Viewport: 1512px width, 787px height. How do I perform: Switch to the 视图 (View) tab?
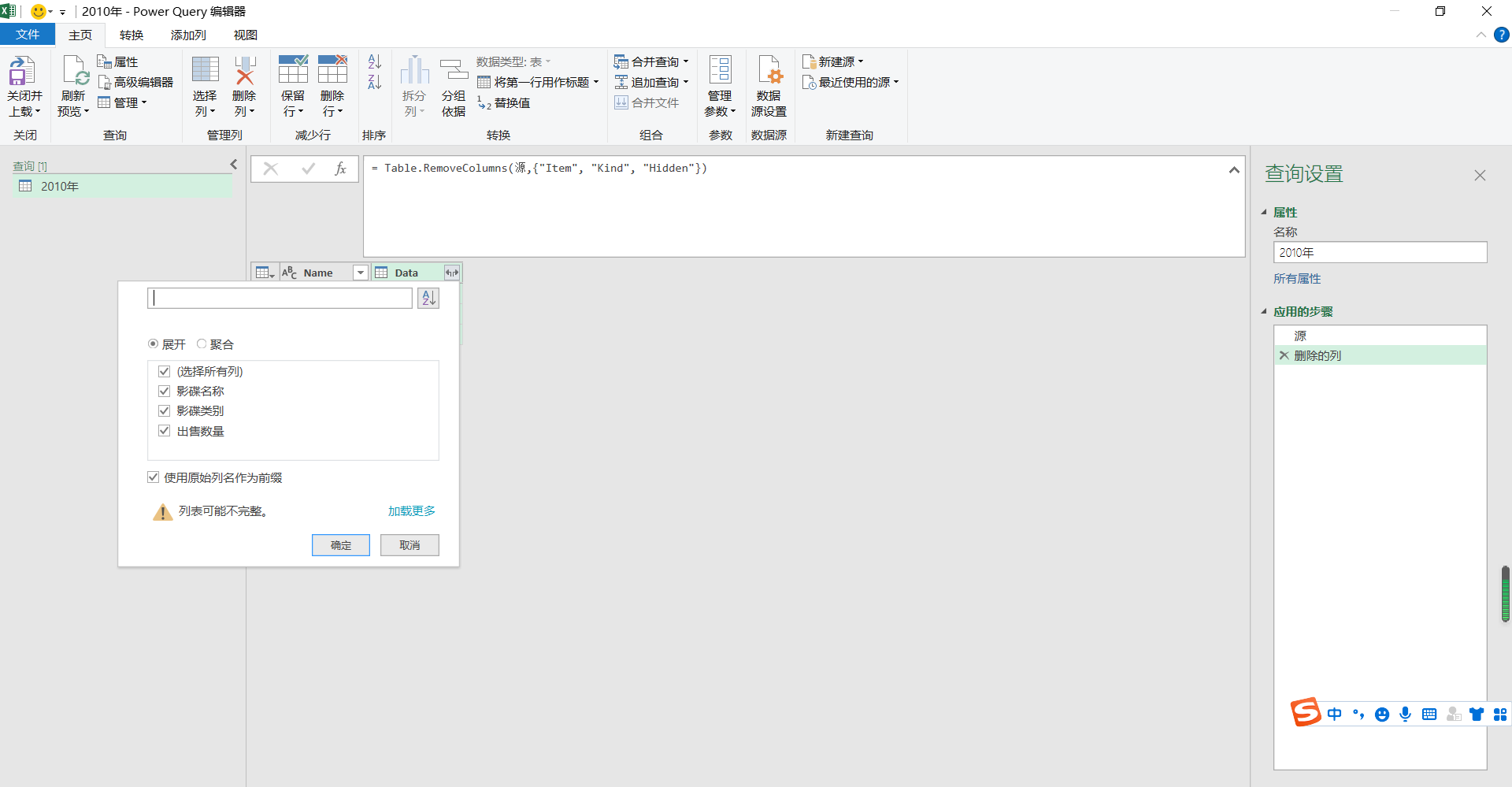(x=246, y=35)
